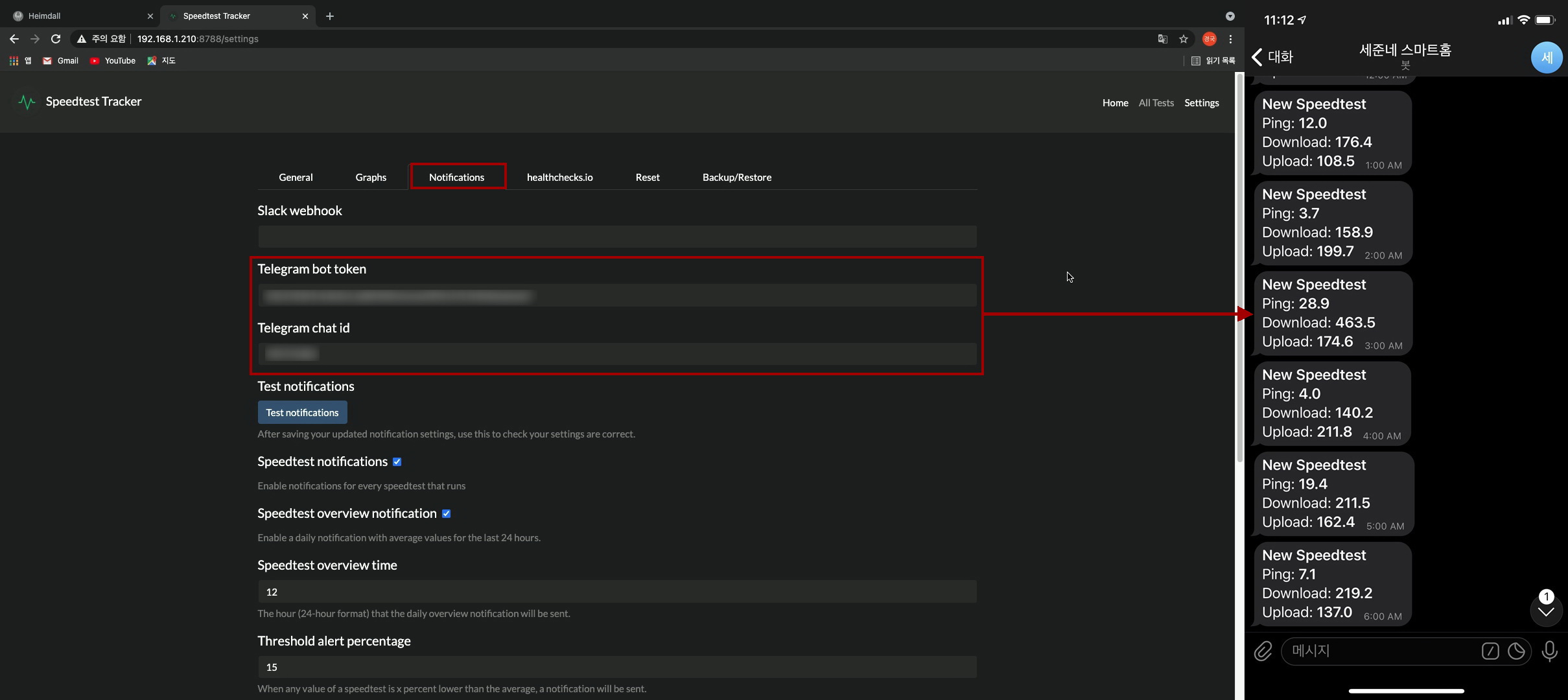Tap the scroll-to-bottom chevron in chat
Screen dimensions: 1568x700
pyautogui.click(x=1546, y=611)
